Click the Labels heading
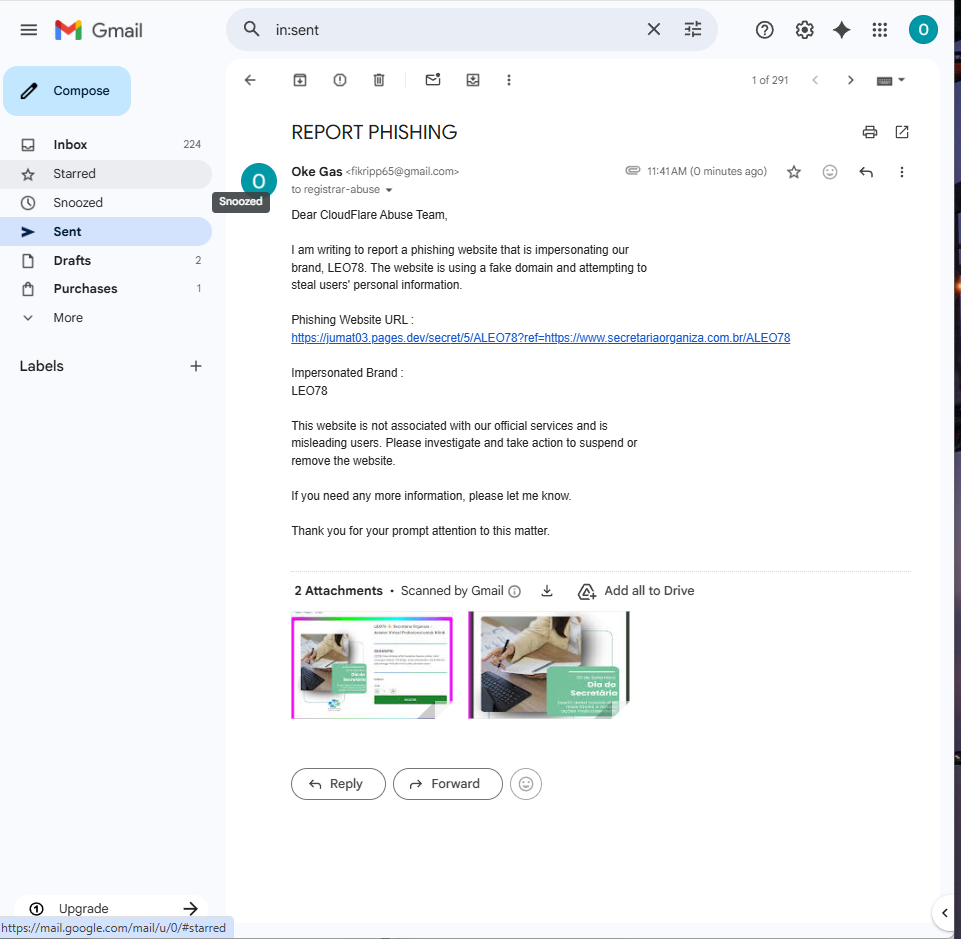Screen dimensions: 961x939 click(x=42, y=366)
